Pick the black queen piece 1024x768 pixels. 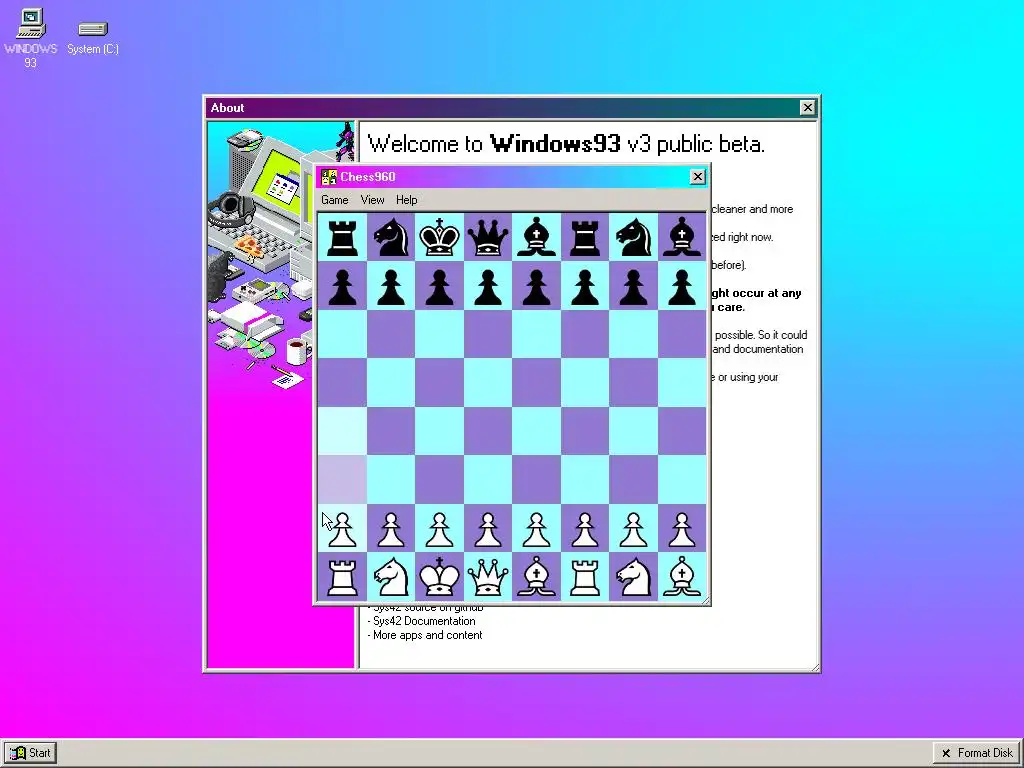tap(488, 238)
